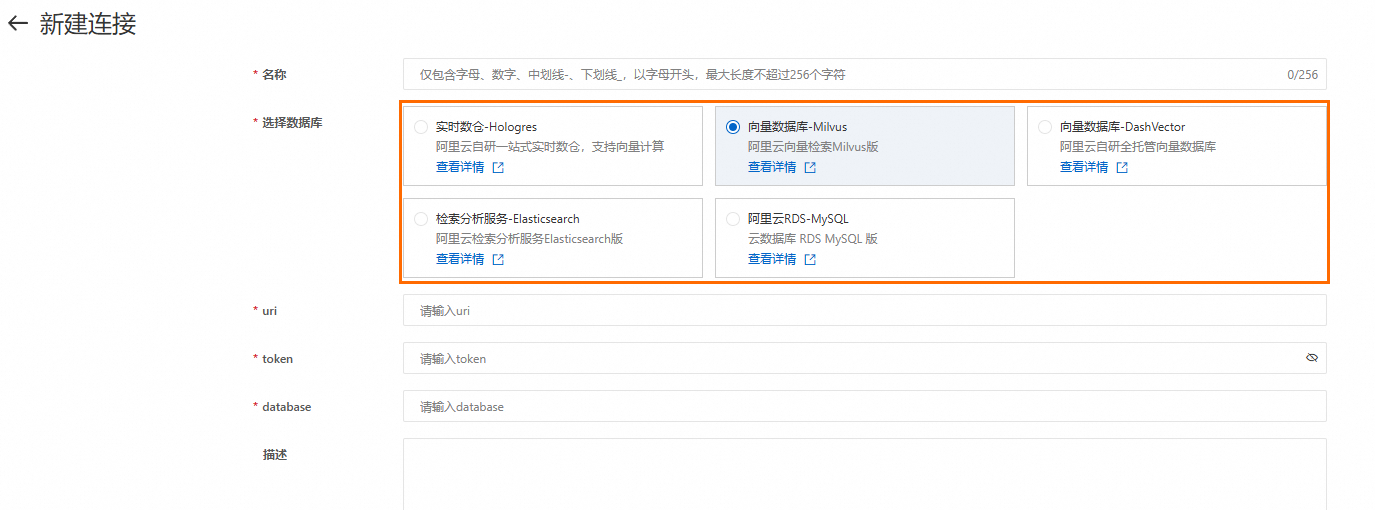This screenshot has width=1375, height=510.
Task: Open external link icon under Elasticsearch
Action: point(498,260)
